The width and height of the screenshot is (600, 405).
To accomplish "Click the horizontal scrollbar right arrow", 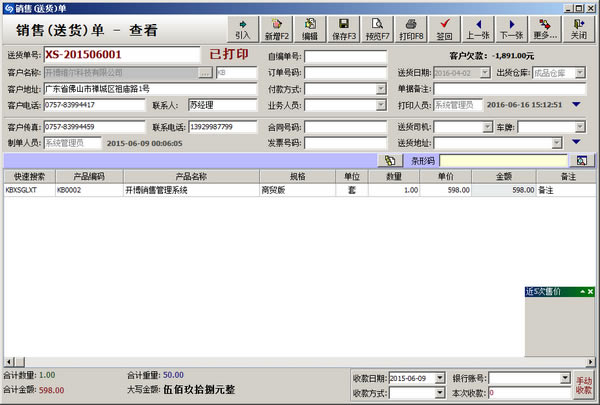I will coord(593,362).
